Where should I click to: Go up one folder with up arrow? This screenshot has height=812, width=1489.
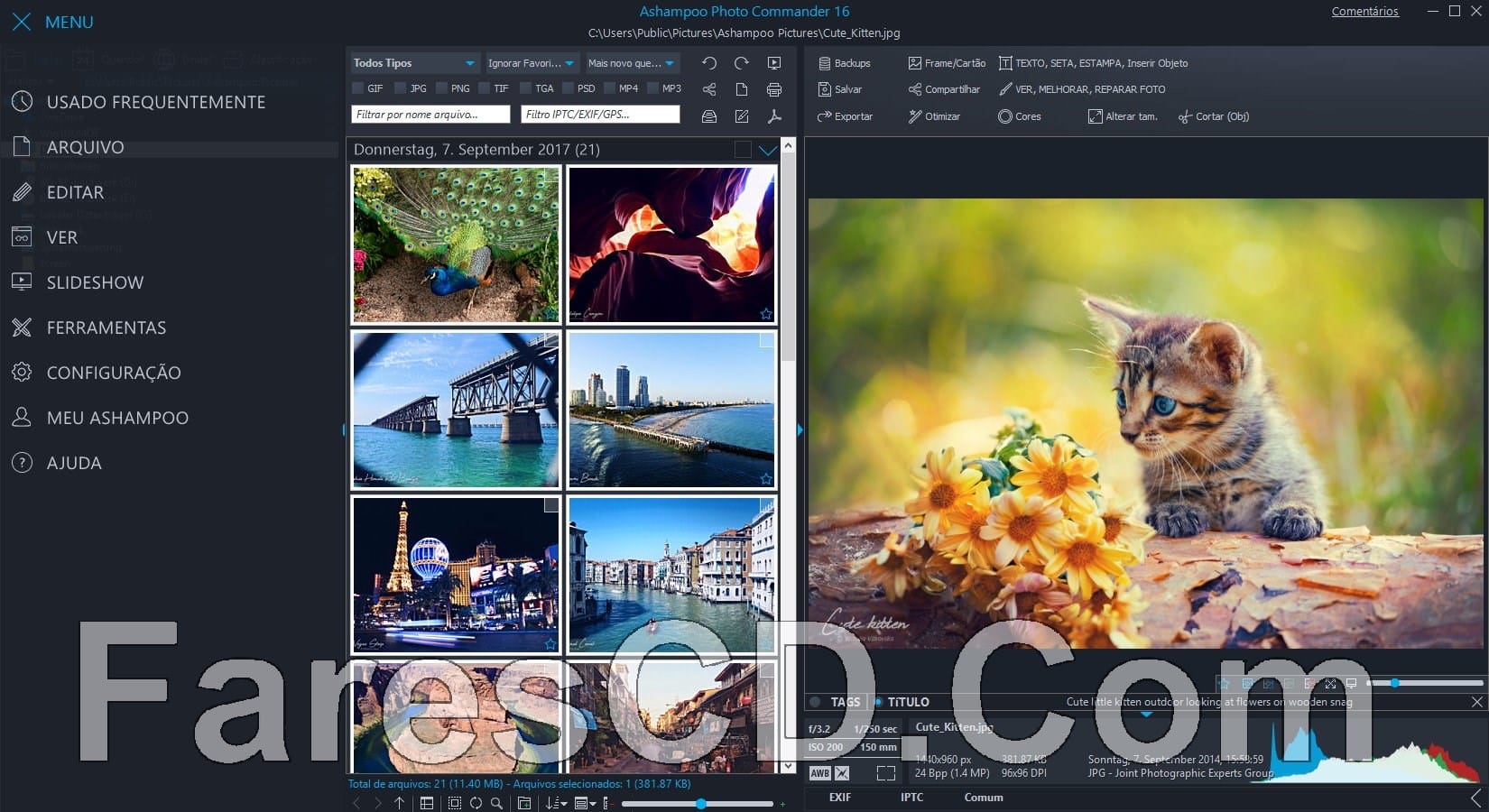pyautogui.click(x=399, y=803)
